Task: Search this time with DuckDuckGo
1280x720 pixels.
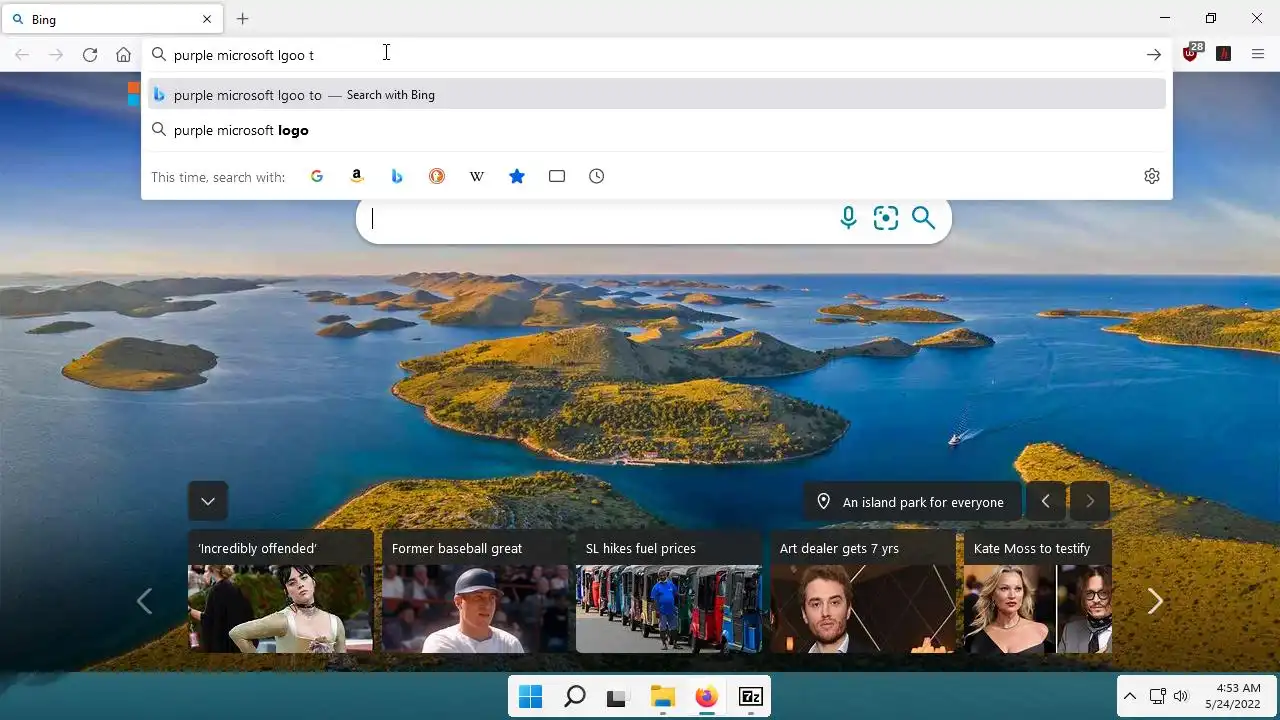Action: pyautogui.click(x=437, y=176)
